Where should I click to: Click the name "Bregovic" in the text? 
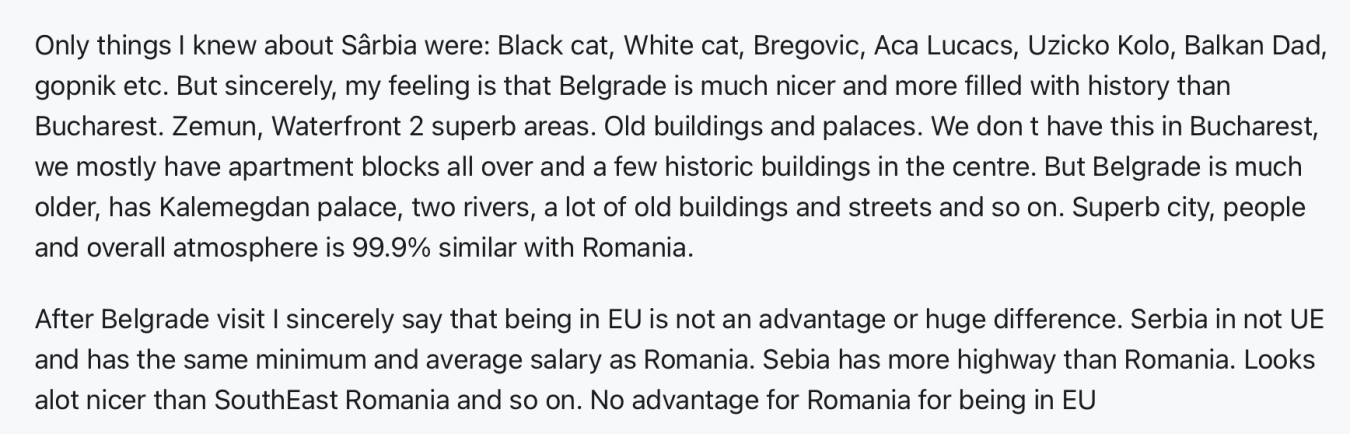pos(801,47)
